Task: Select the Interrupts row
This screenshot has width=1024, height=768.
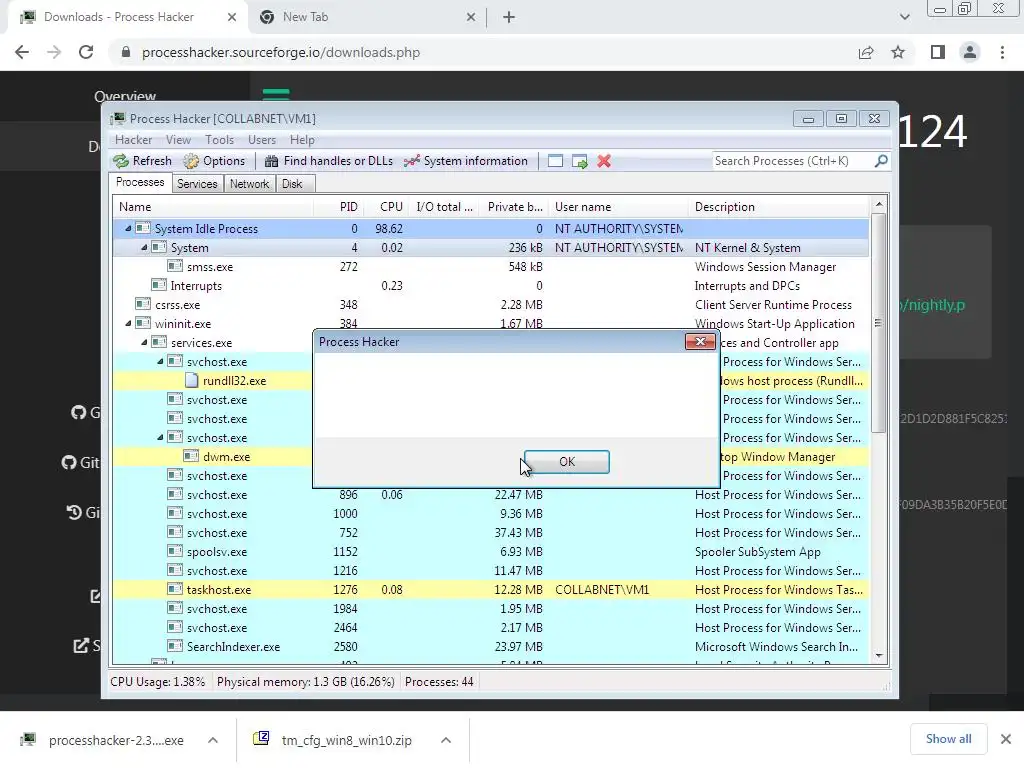Action: point(490,285)
